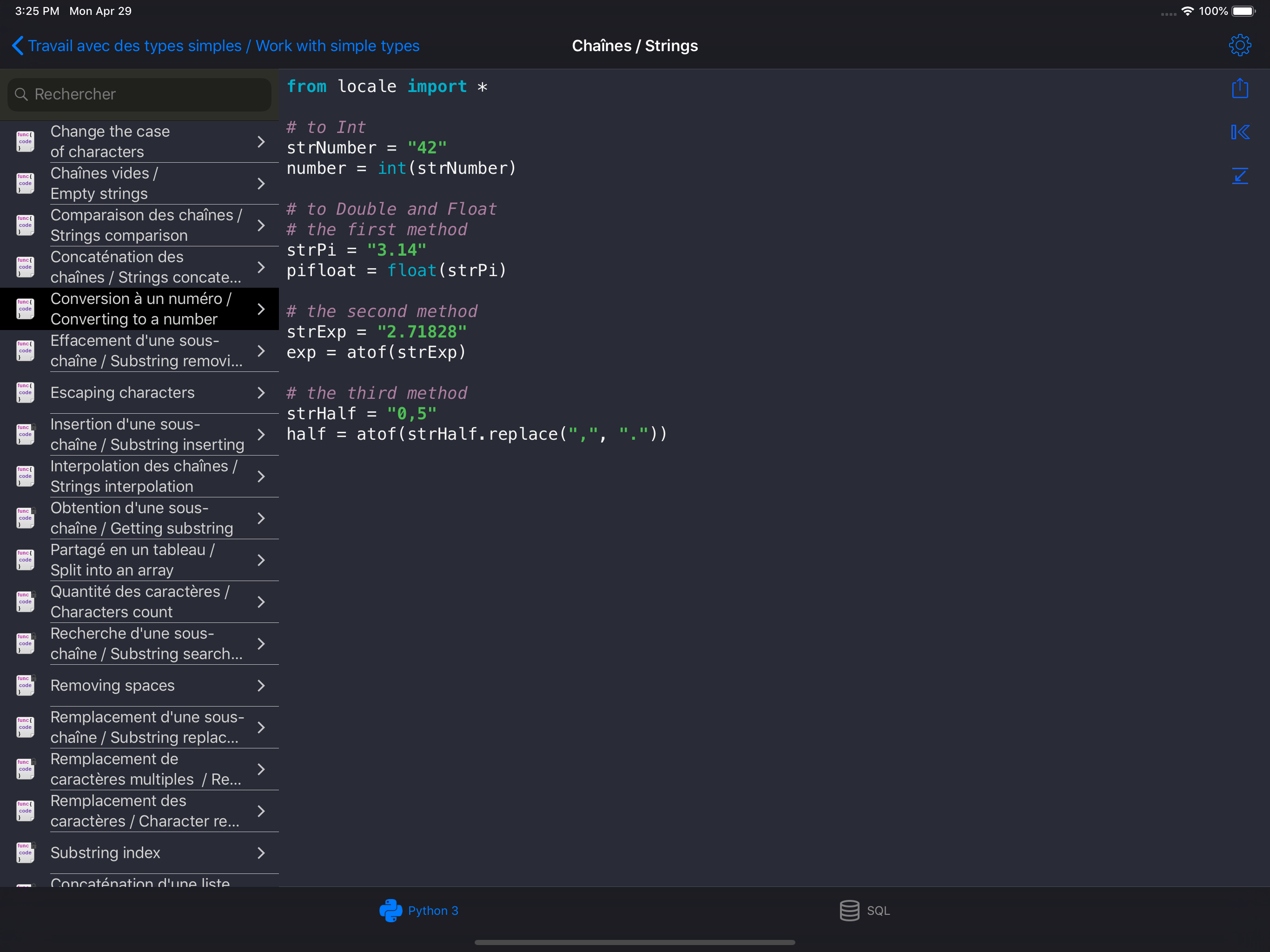Image resolution: width=1270 pixels, height=952 pixels.
Task: Click the search magnifier icon
Action: click(21, 94)
